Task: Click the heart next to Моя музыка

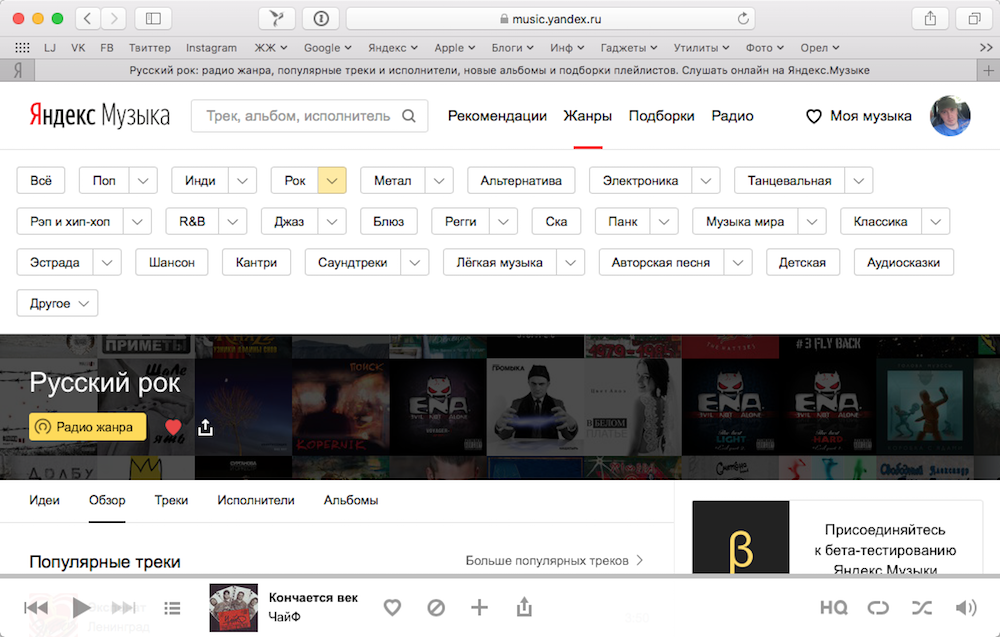Action: tap(814, 117)
